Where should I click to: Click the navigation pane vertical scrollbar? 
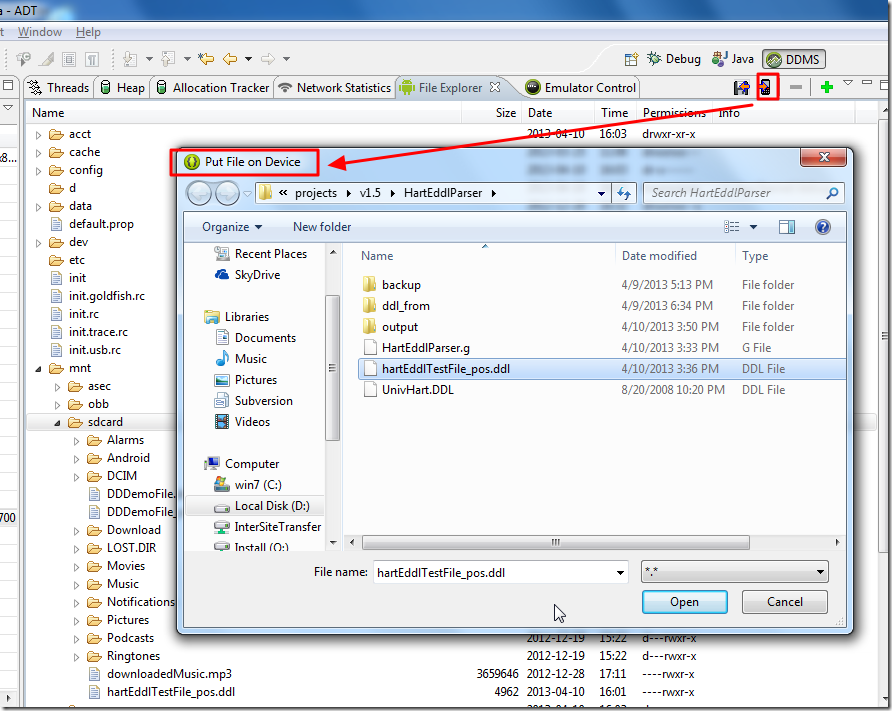coord(332,367)
